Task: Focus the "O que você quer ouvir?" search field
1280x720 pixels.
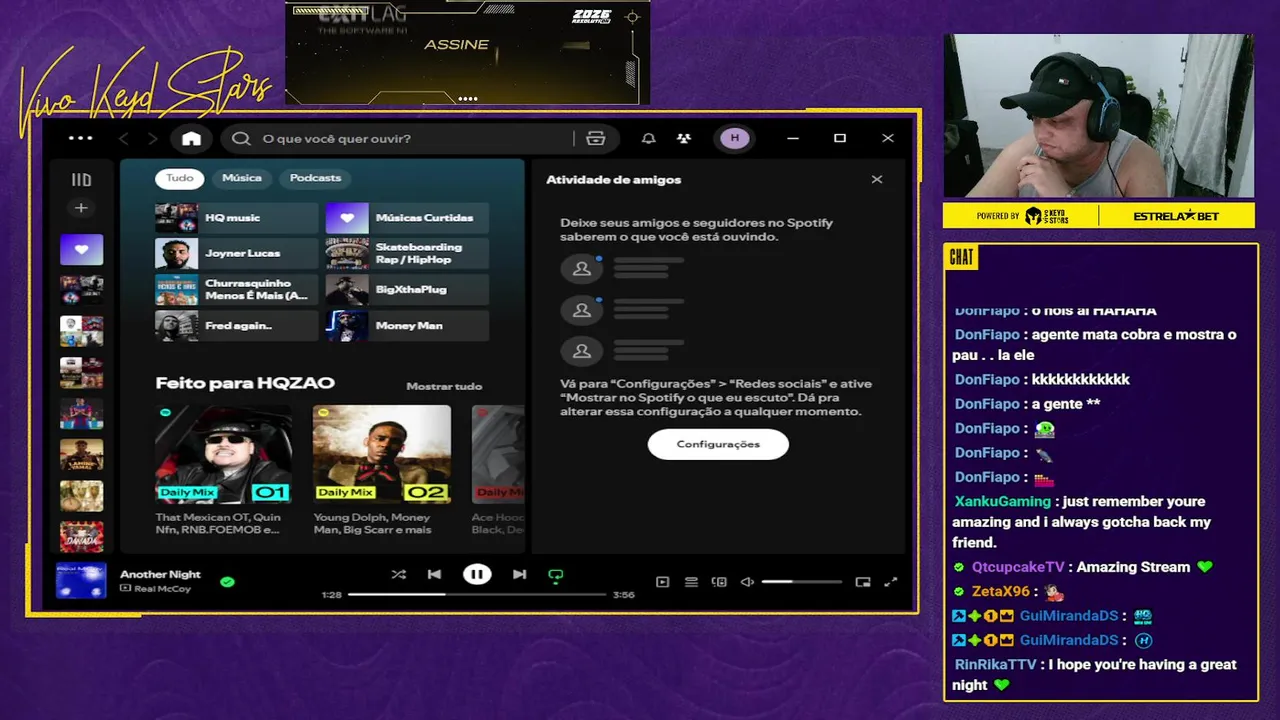Action: (418, 138)
